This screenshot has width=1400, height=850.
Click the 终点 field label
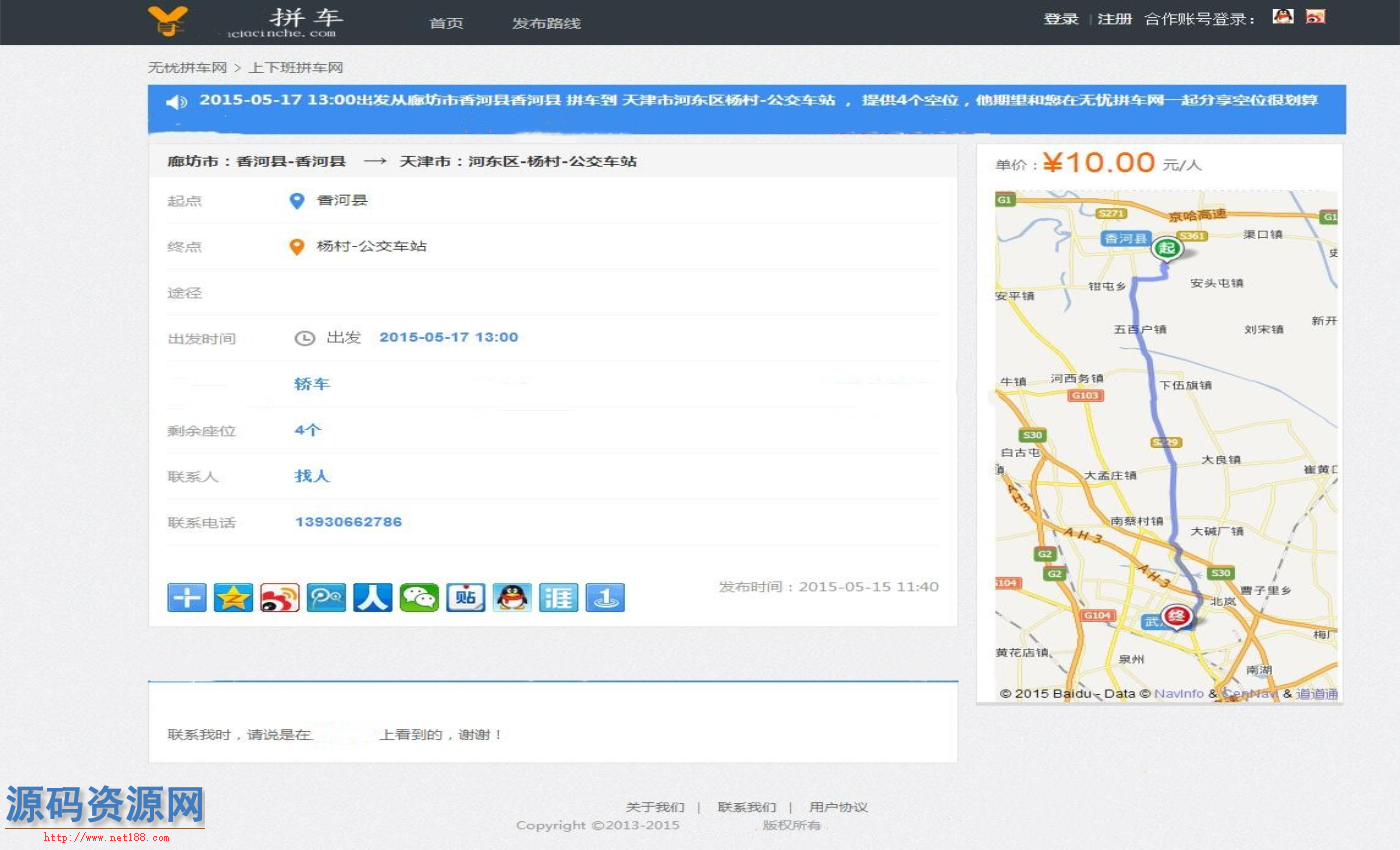(185, 247)
